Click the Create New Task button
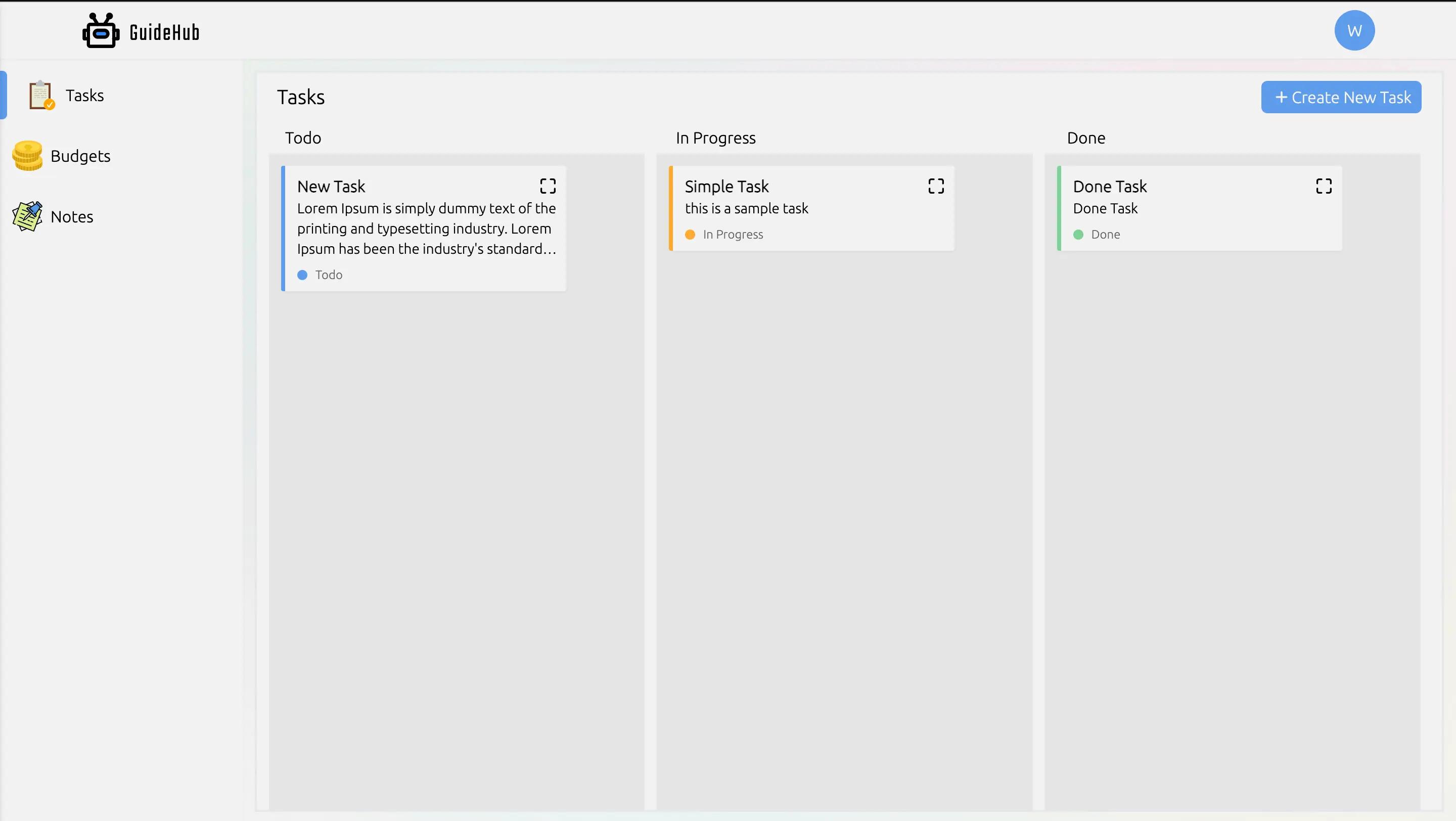Screen dimensions: 1456x821 [x=1341, y=97]
